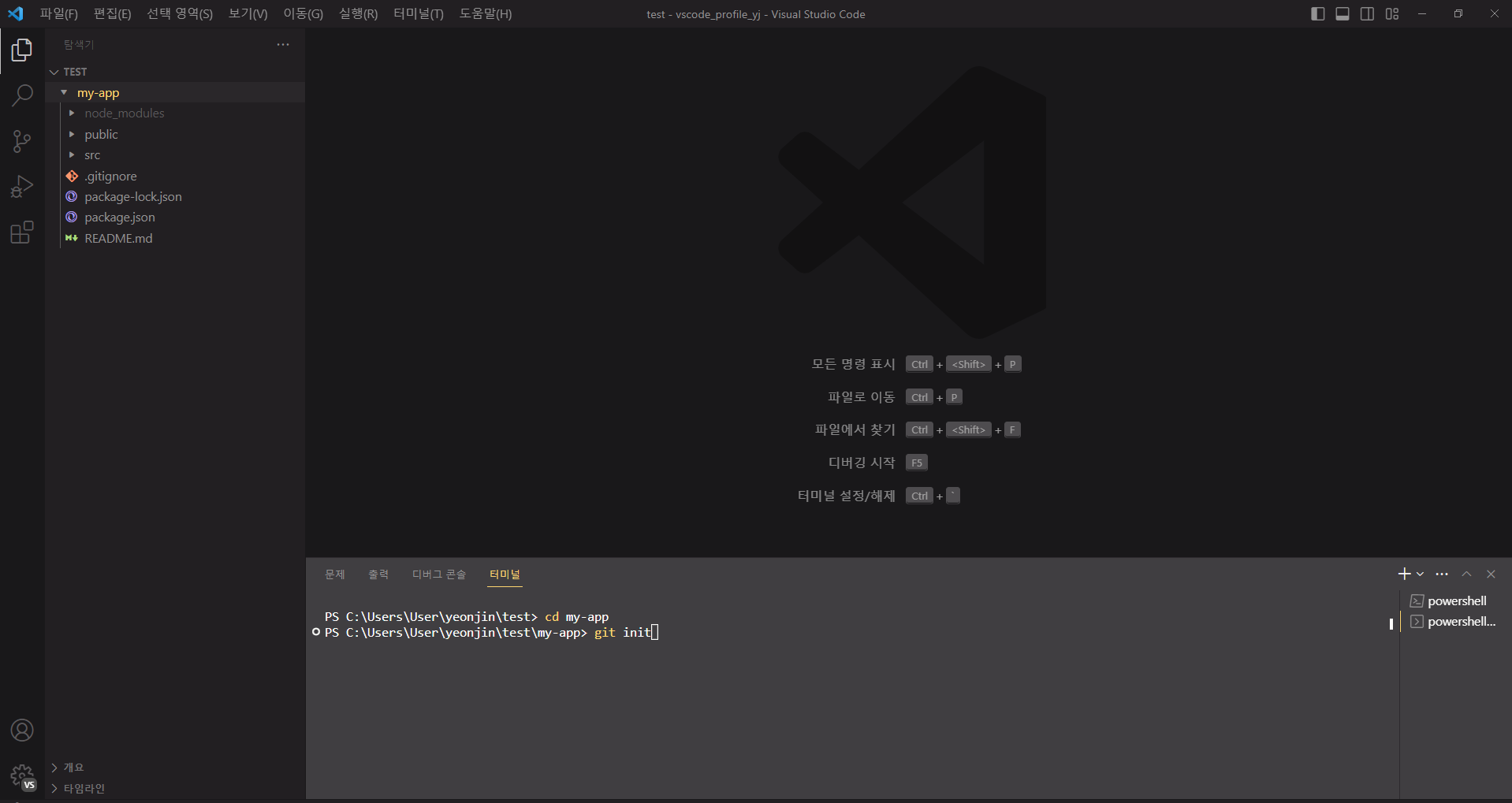Open the 도움말(H) menu
This screenshot has width=1512, height=803.
[x=486, y=13]
